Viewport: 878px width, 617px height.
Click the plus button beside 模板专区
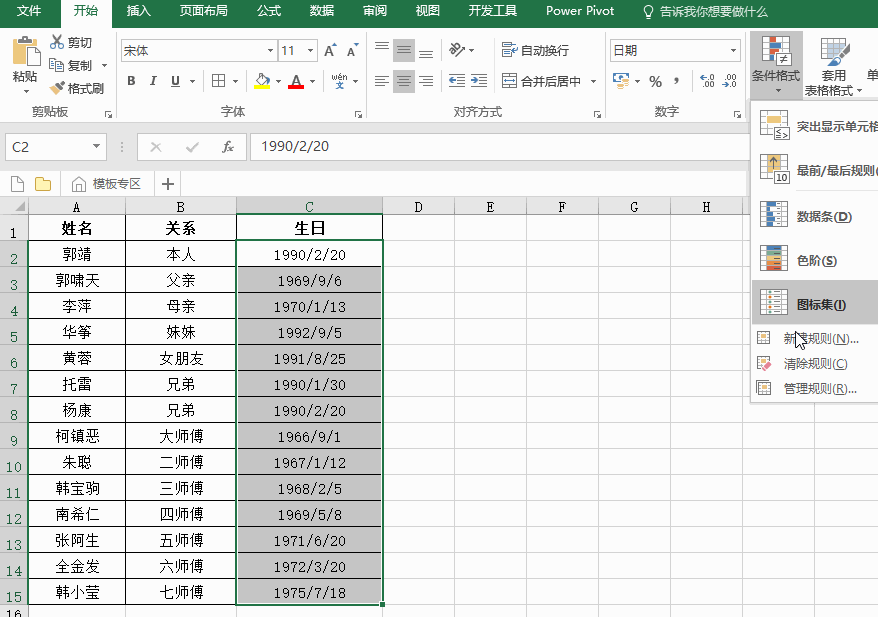click(x=167, y=184)
